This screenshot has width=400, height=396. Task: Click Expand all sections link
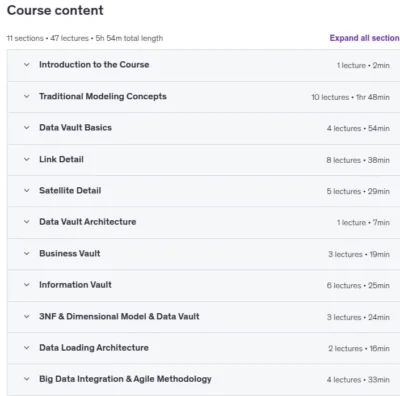[x=365, y=38]
